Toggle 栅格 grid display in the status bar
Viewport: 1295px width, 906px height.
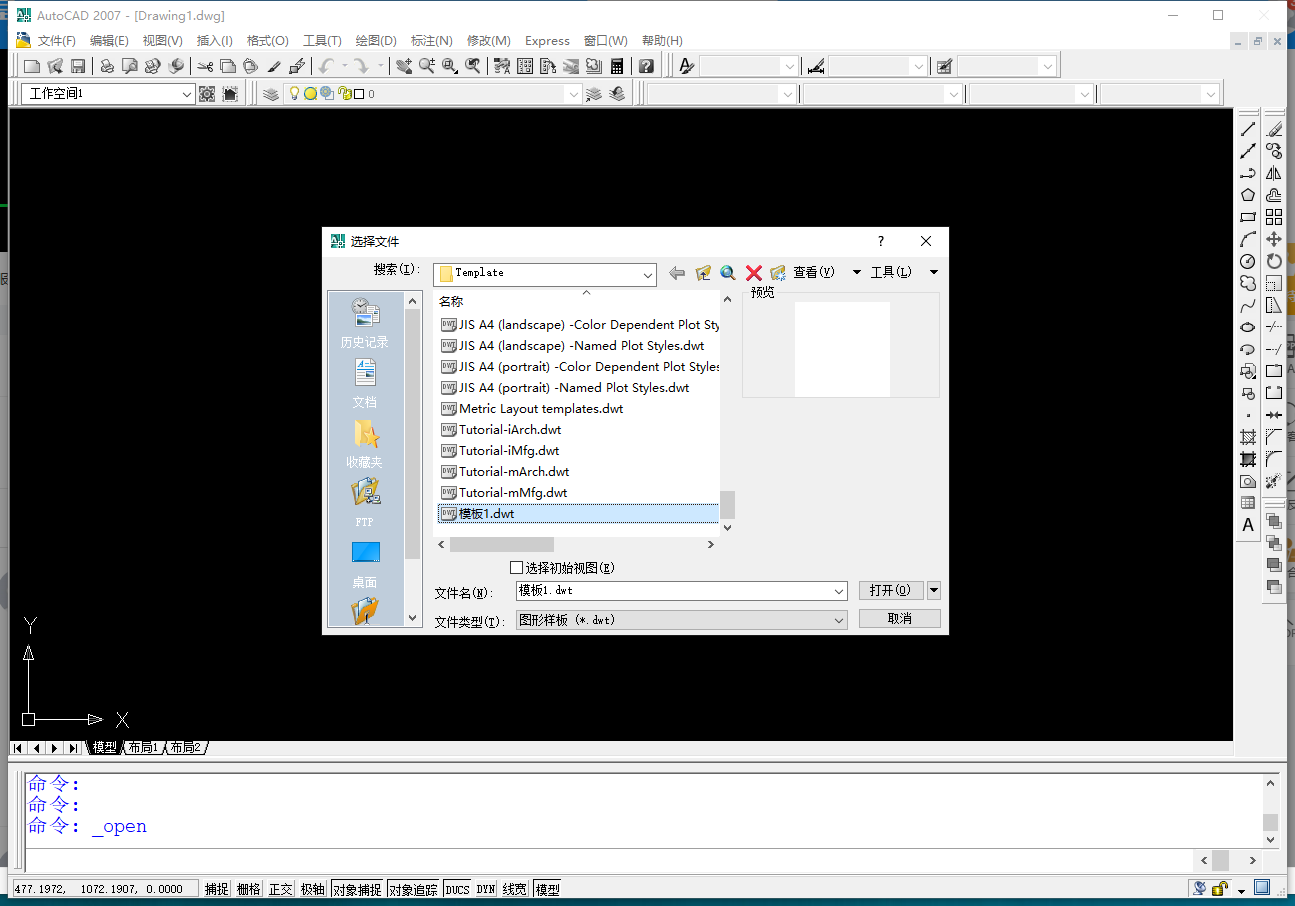tap(248, 889)
